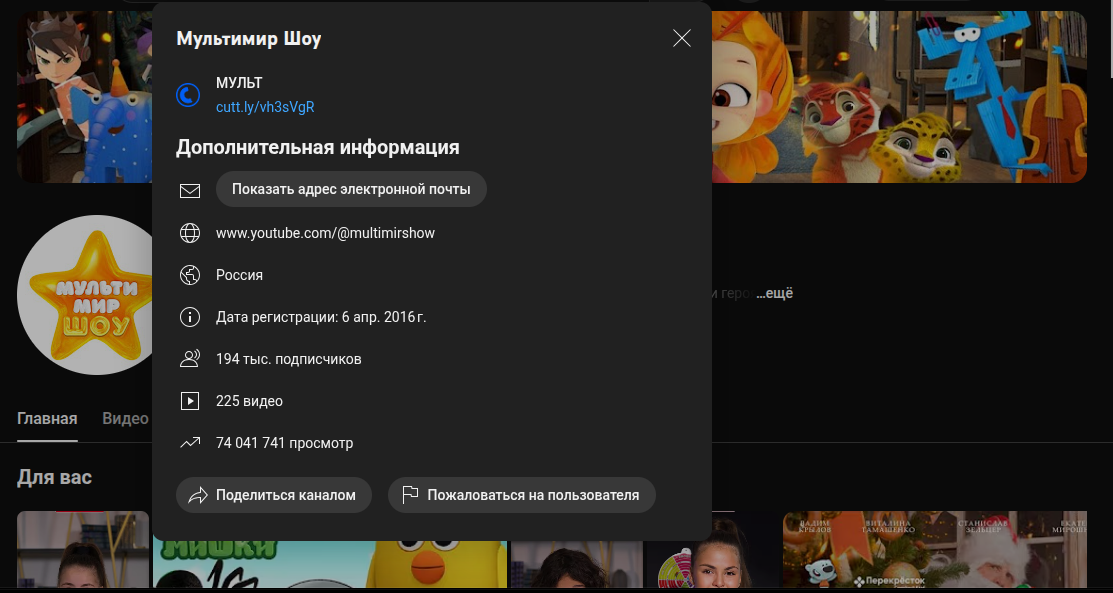This screenshot has height=593, width=1113.
Task: Click the info icon by registration date
Action: (190, 317)
